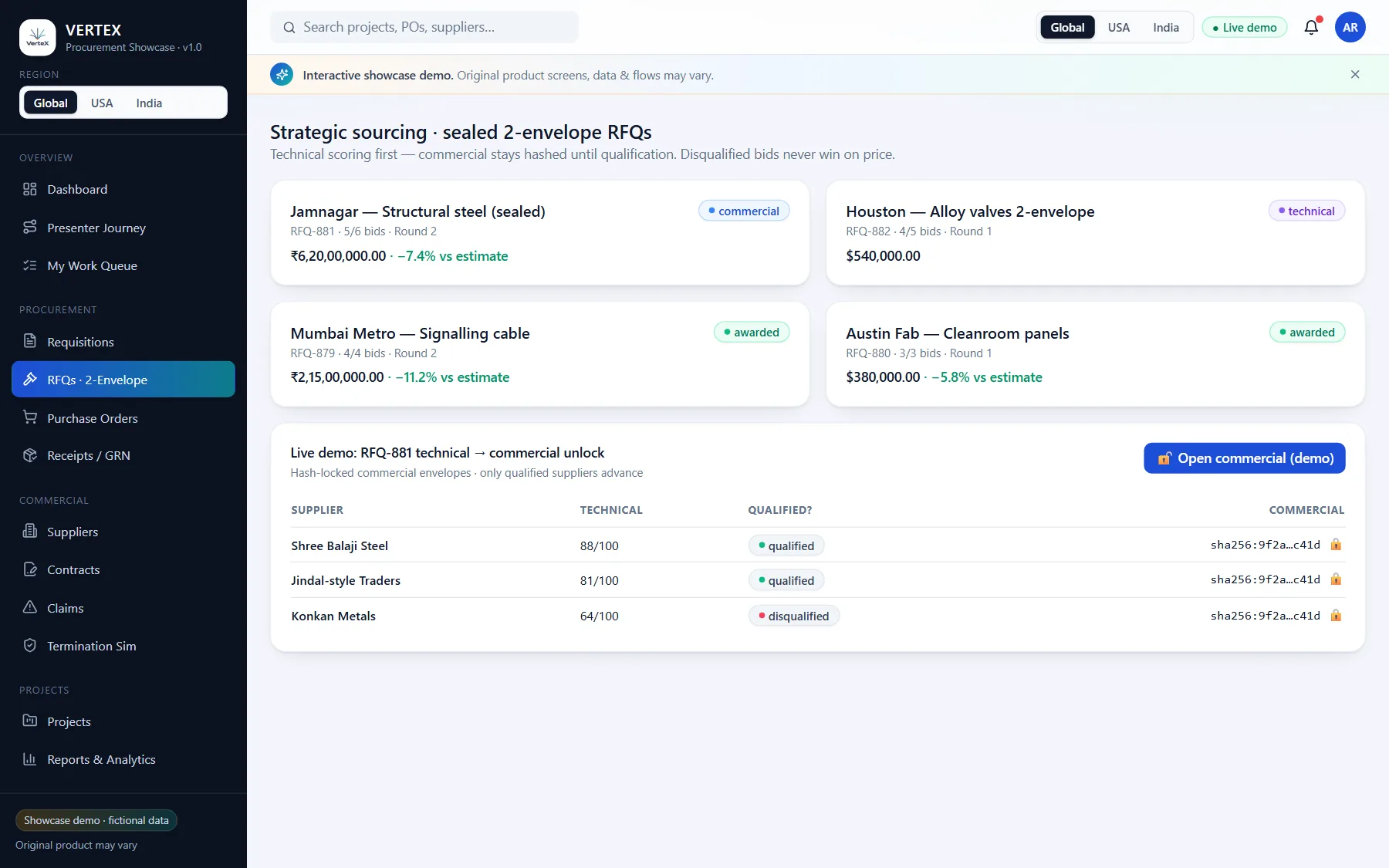Open Jamnagar Structural steel RFQ card
Viewport: 1389px width, 868px height.
click(540, 233)
